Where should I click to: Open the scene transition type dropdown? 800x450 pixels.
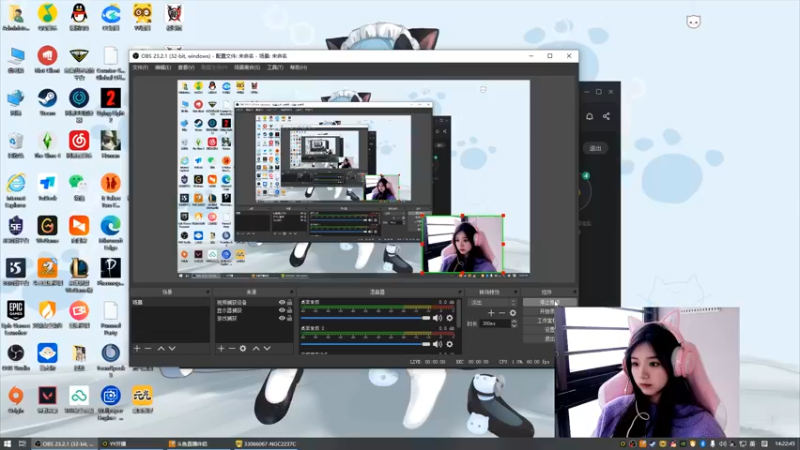[492, 303]
